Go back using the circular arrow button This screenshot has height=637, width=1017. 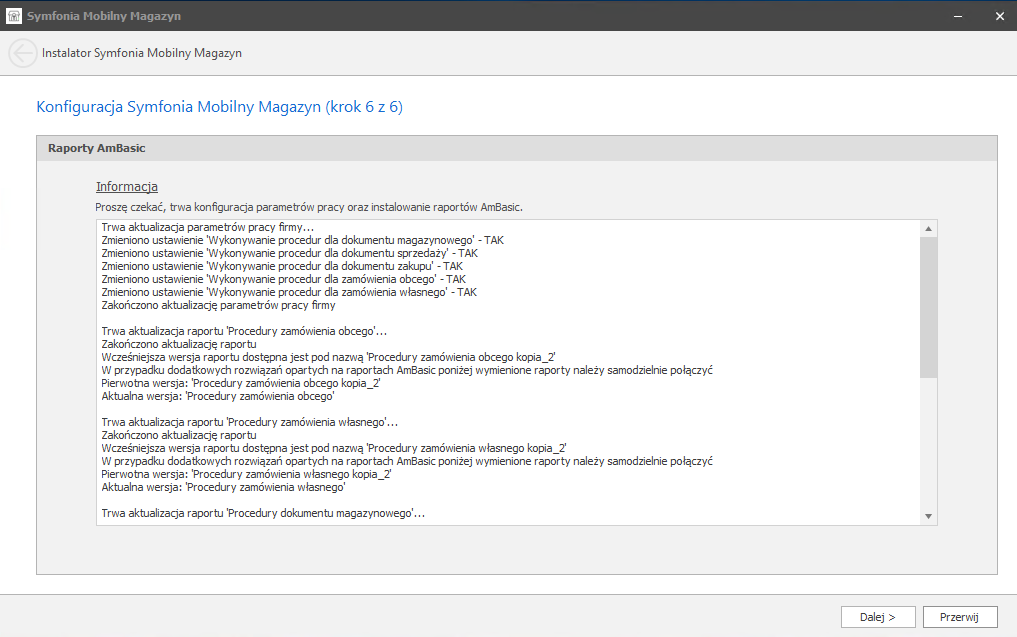(x=22, y=53)
